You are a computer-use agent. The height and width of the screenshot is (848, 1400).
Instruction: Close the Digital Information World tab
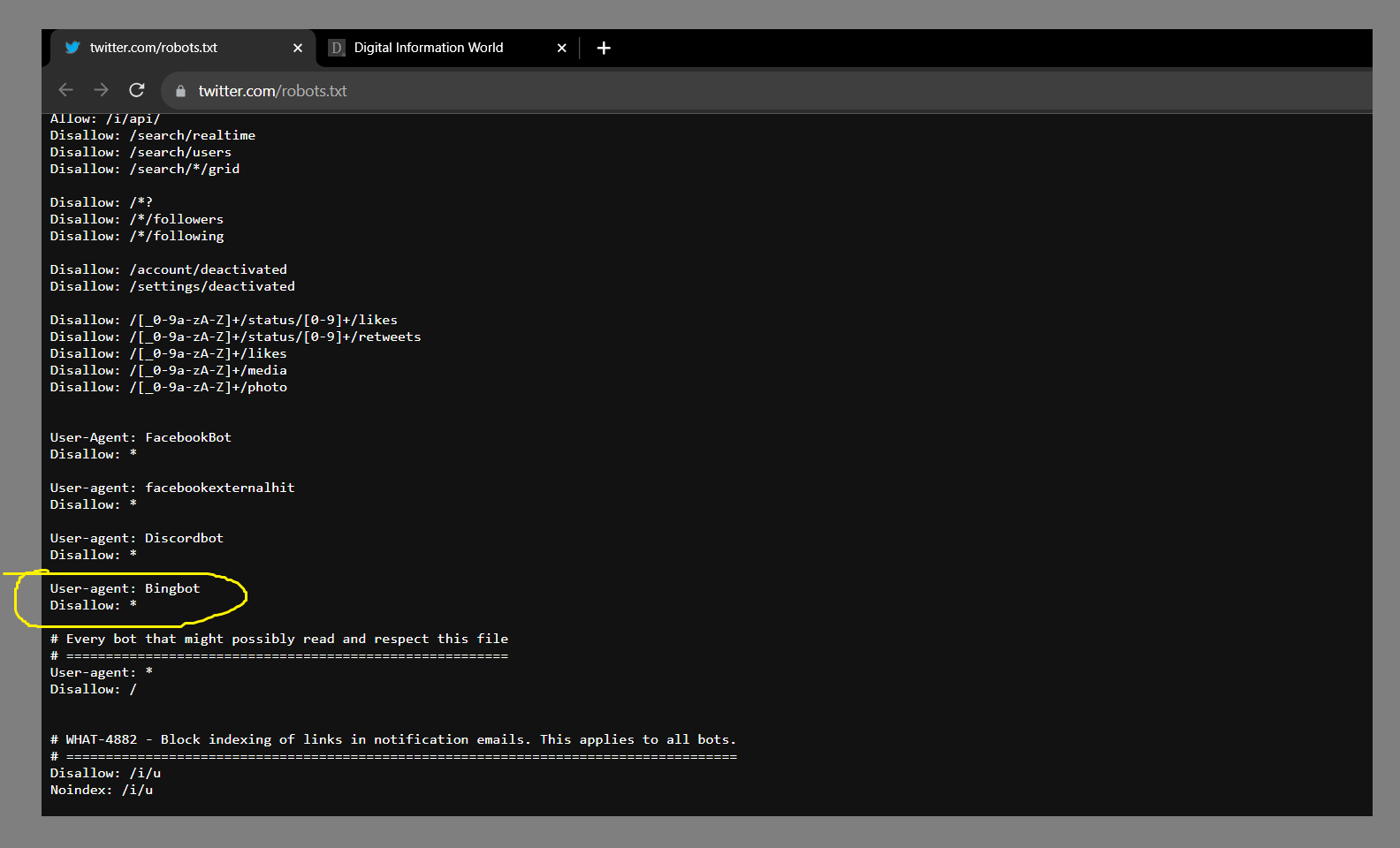562,48
